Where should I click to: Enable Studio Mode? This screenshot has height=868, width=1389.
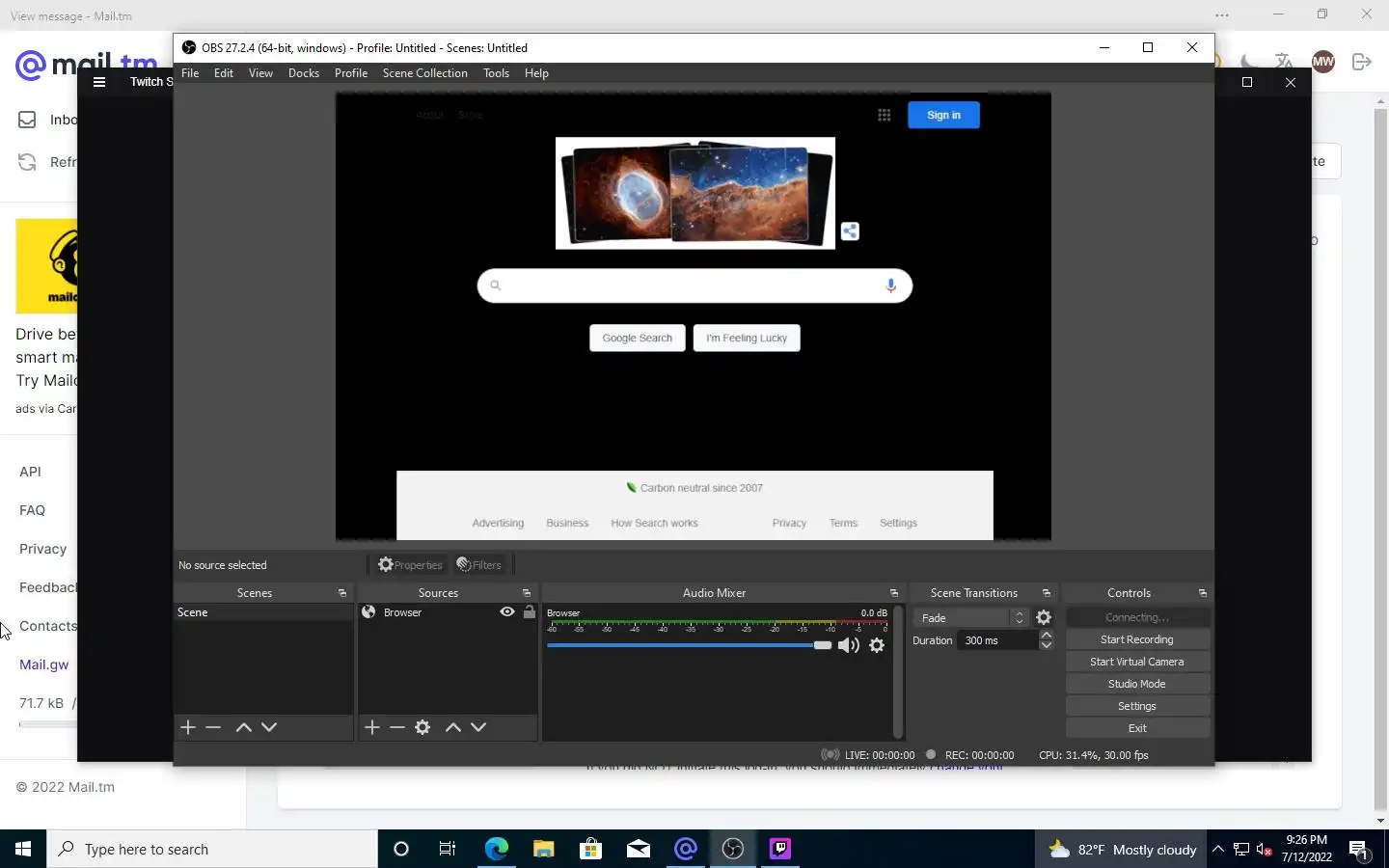pyautogui.click(x=1137, y=684)
